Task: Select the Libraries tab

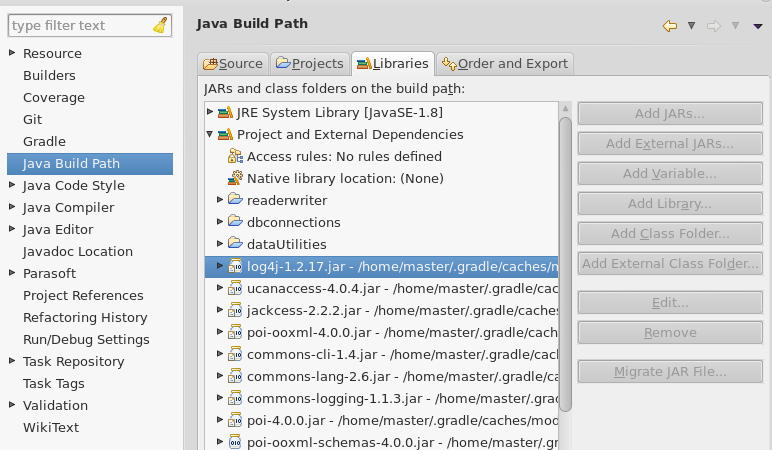Action: pos(393,64)
